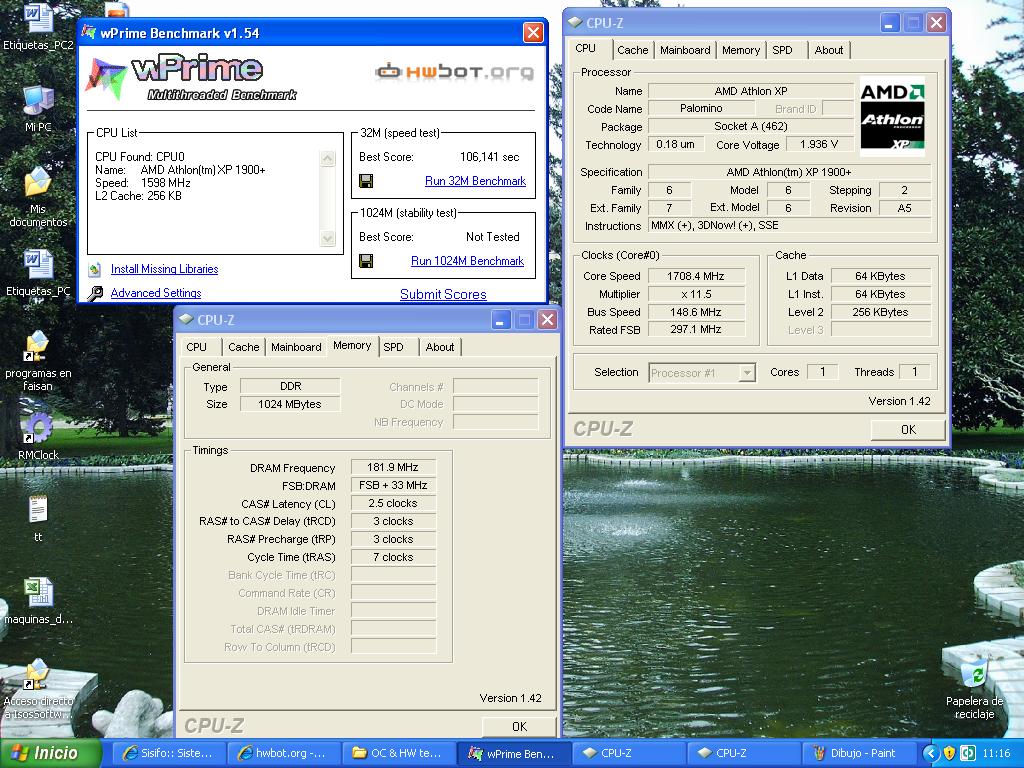Select Cache tab in CPU-Z Memory window
Image resolution: width=1024 pixels, height=768 pixels.
244,347
